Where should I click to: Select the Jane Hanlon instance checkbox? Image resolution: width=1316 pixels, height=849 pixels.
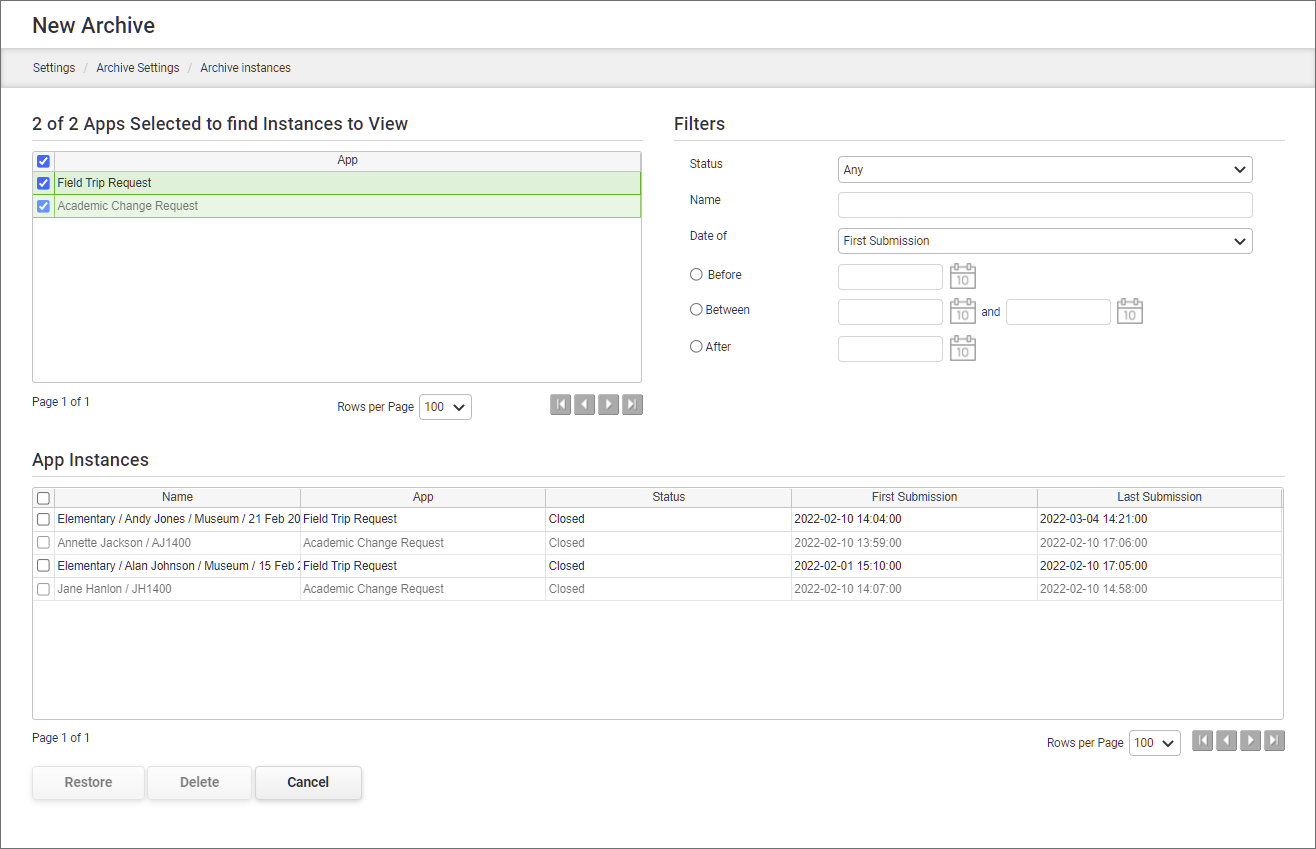pyautogui.click(x=43, y=589)
